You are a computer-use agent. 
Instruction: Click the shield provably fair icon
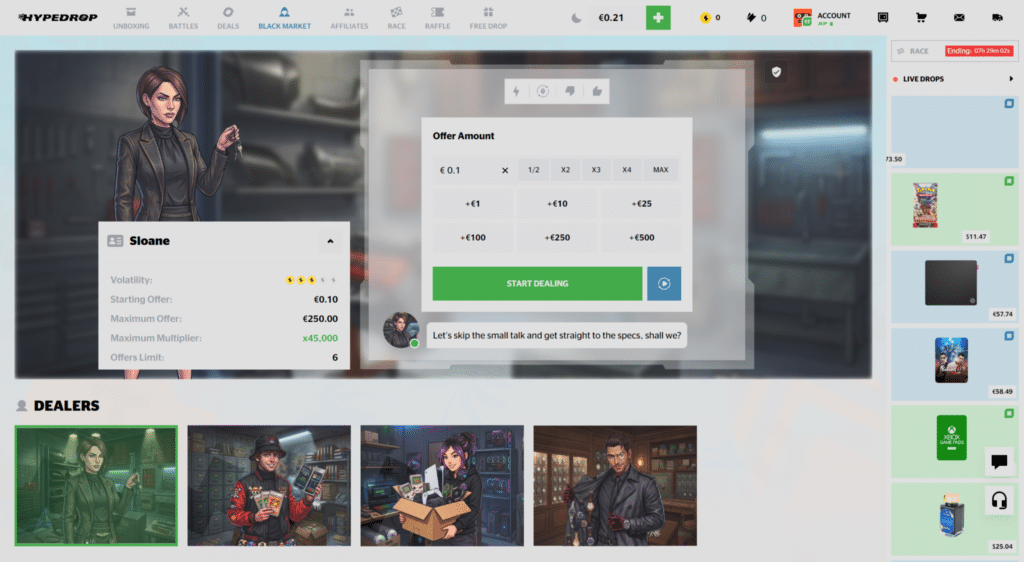pos(776,72)
